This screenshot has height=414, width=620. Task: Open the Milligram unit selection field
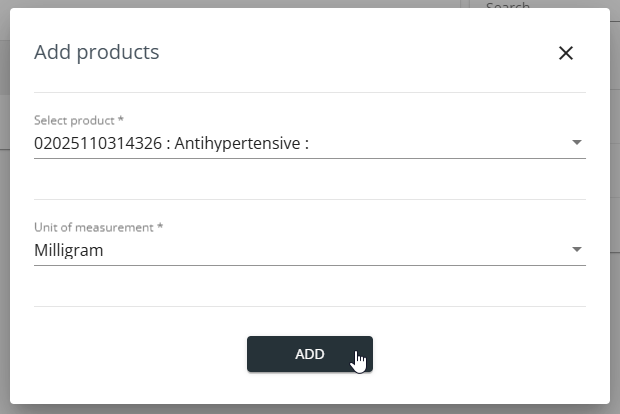[x=310, y=250]
